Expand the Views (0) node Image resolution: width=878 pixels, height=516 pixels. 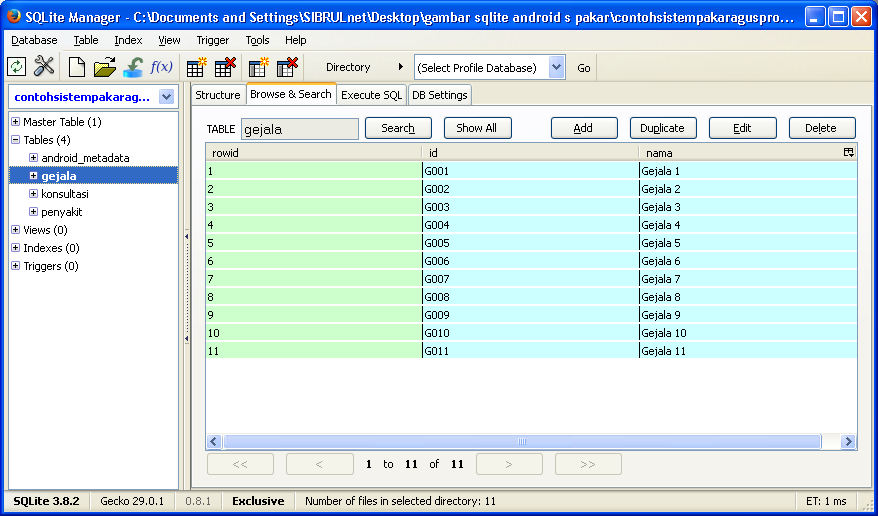click(16, 229)
